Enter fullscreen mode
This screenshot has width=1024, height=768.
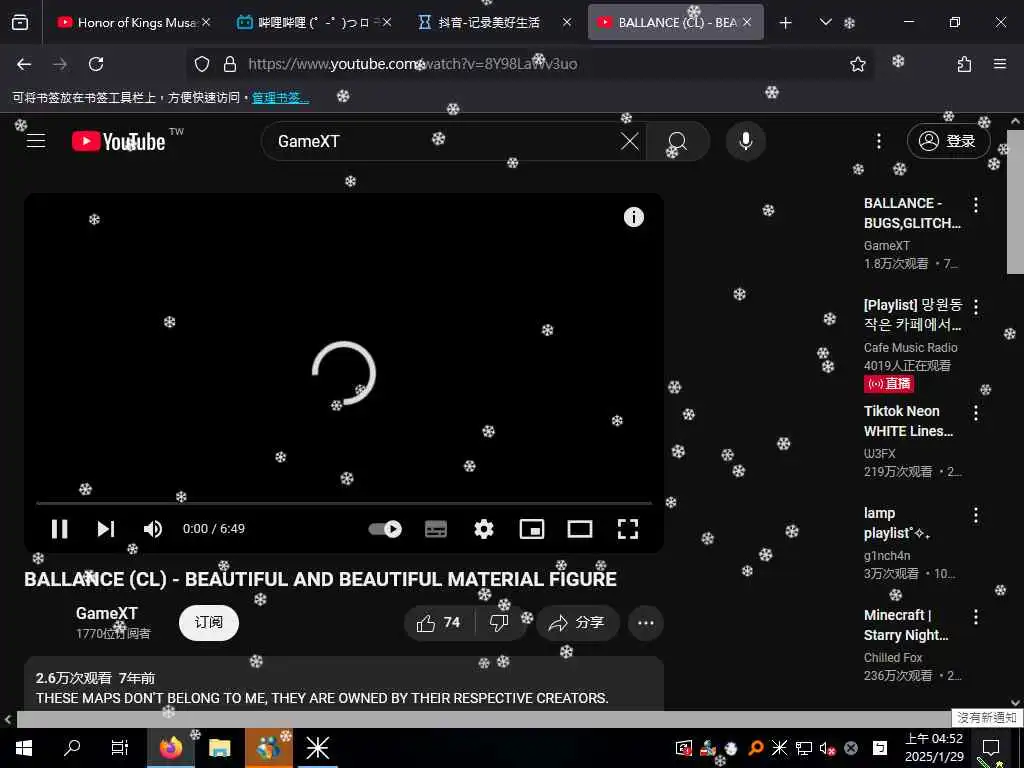click(x=628, y=528)
